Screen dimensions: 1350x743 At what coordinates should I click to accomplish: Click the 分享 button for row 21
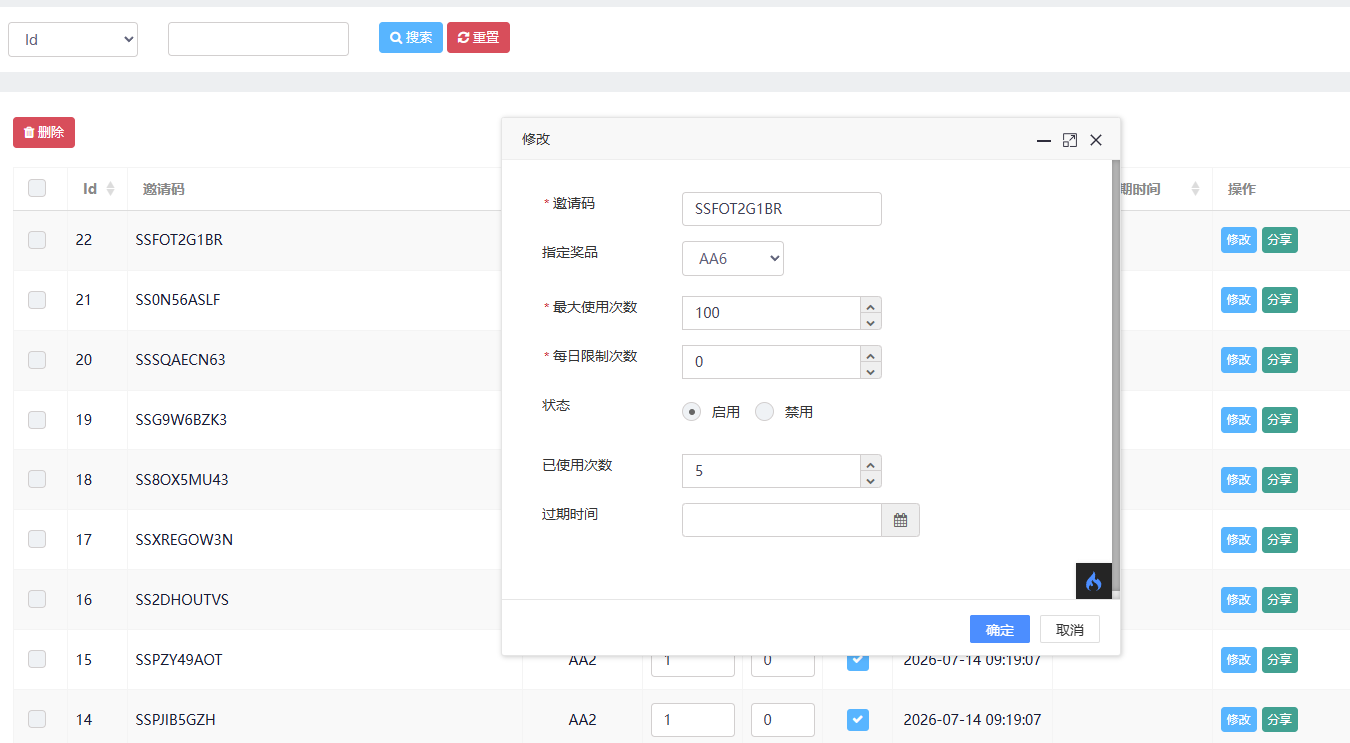tap(1280, 299)
